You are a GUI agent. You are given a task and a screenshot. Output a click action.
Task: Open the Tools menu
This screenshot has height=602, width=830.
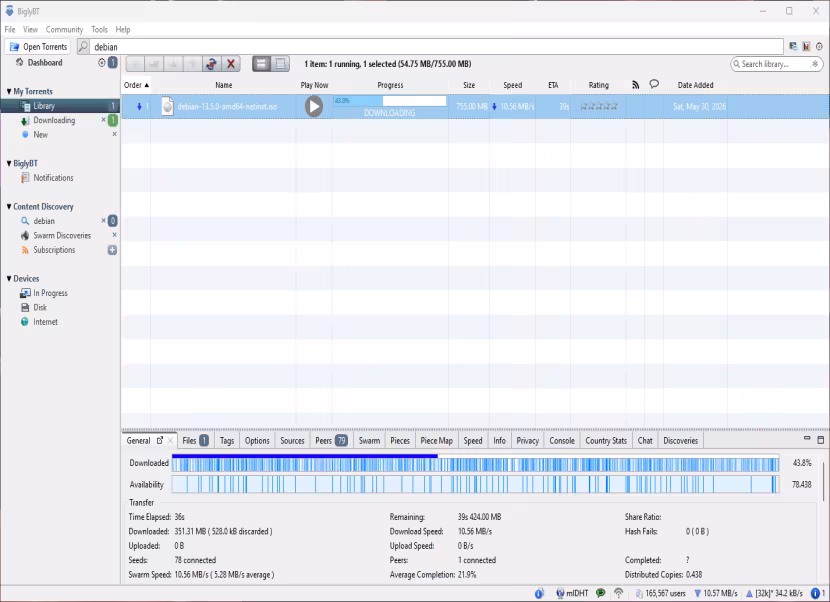[x=99, y=30]
